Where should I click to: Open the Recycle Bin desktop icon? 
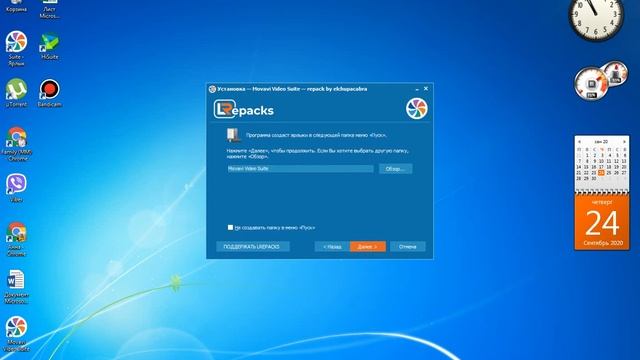pos(16,6)
